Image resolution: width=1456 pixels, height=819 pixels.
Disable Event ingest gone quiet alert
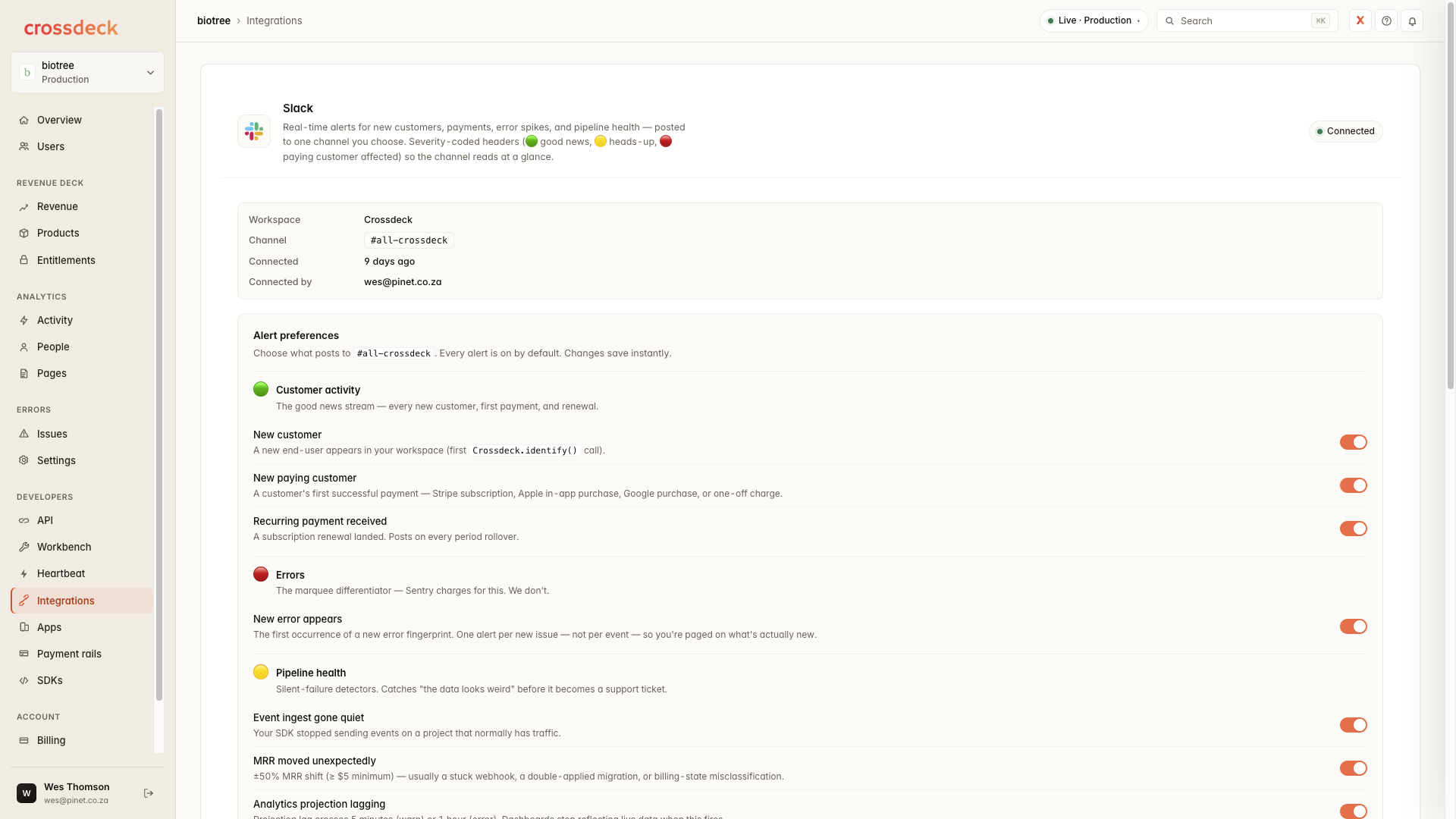[1353, 725]
